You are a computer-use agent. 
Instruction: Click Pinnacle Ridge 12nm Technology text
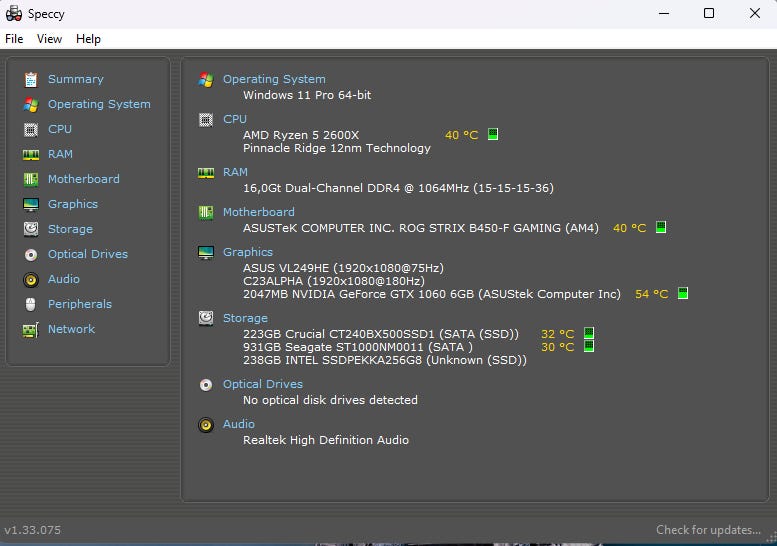[x=337, y=148]
